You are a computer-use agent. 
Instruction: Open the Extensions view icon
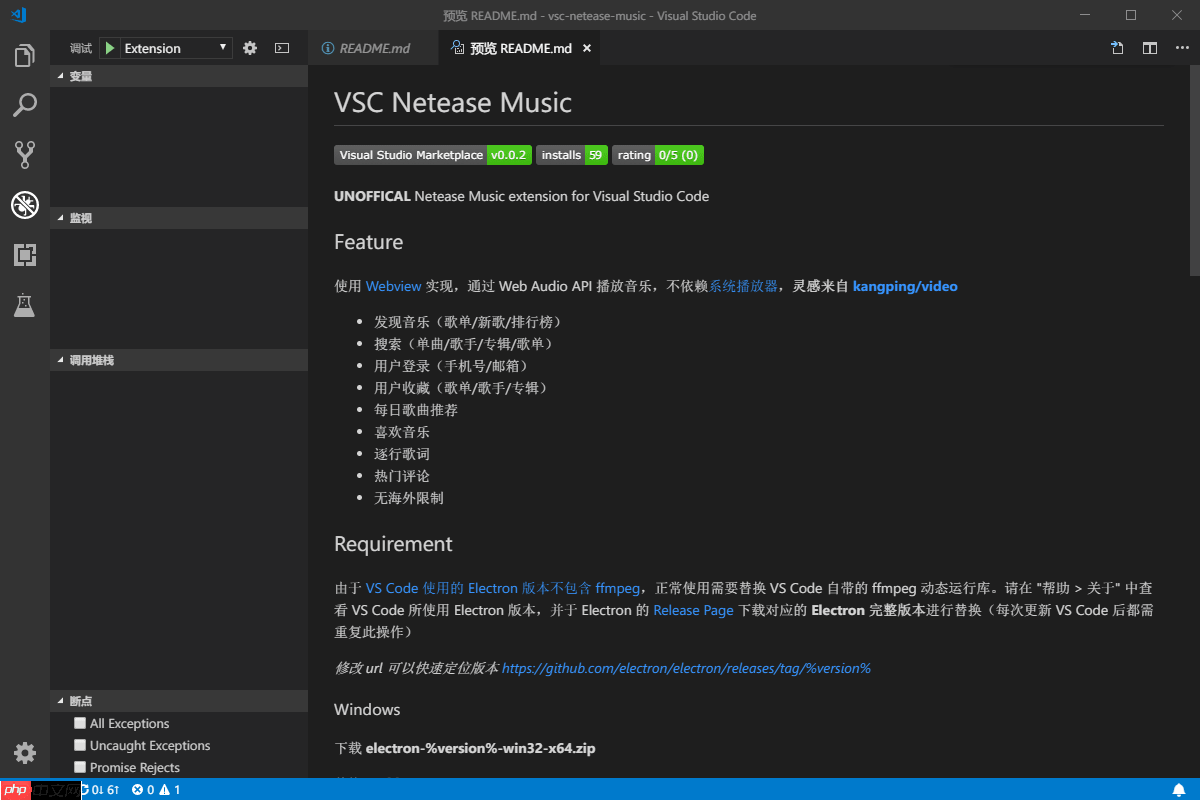24,255
